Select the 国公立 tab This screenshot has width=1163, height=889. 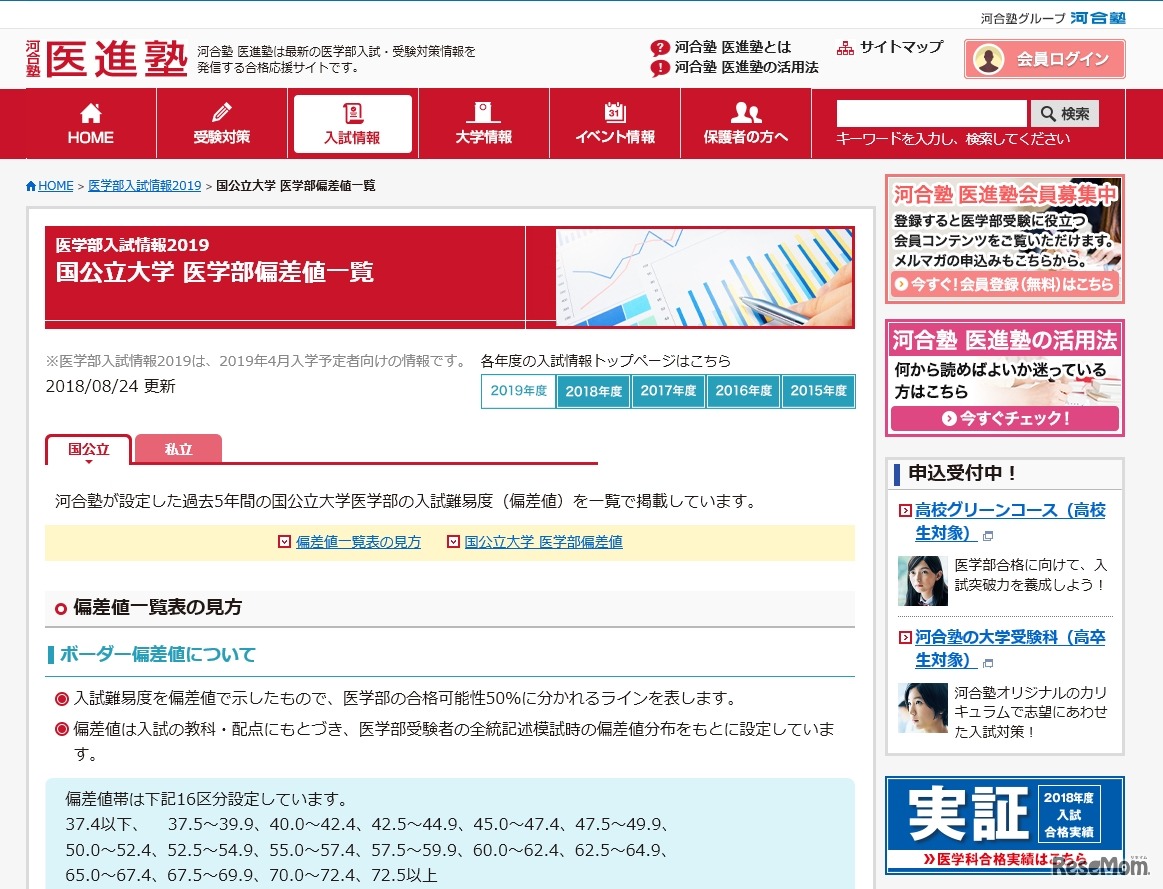[x=88, y=449]
